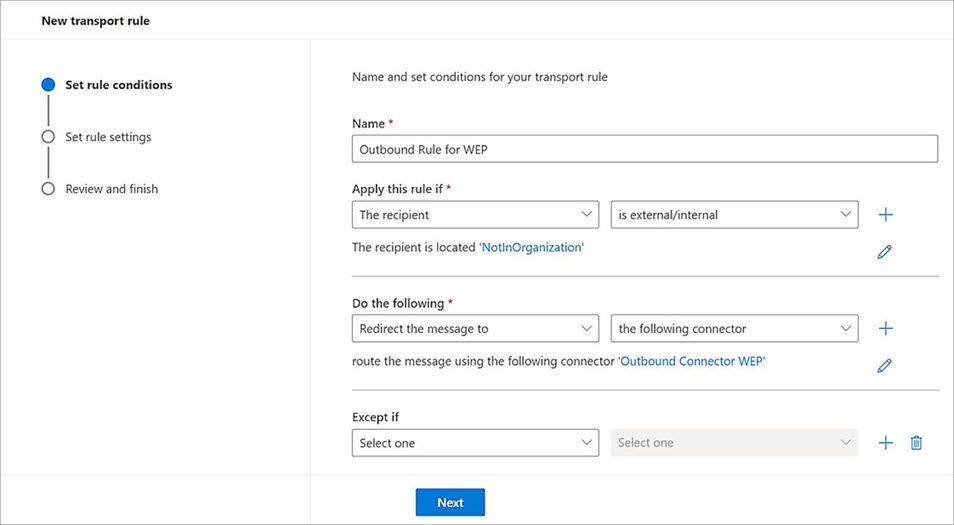Delete the exception with the trash icon
Screen dimensions: 954x525
click(x=916, y=443)
